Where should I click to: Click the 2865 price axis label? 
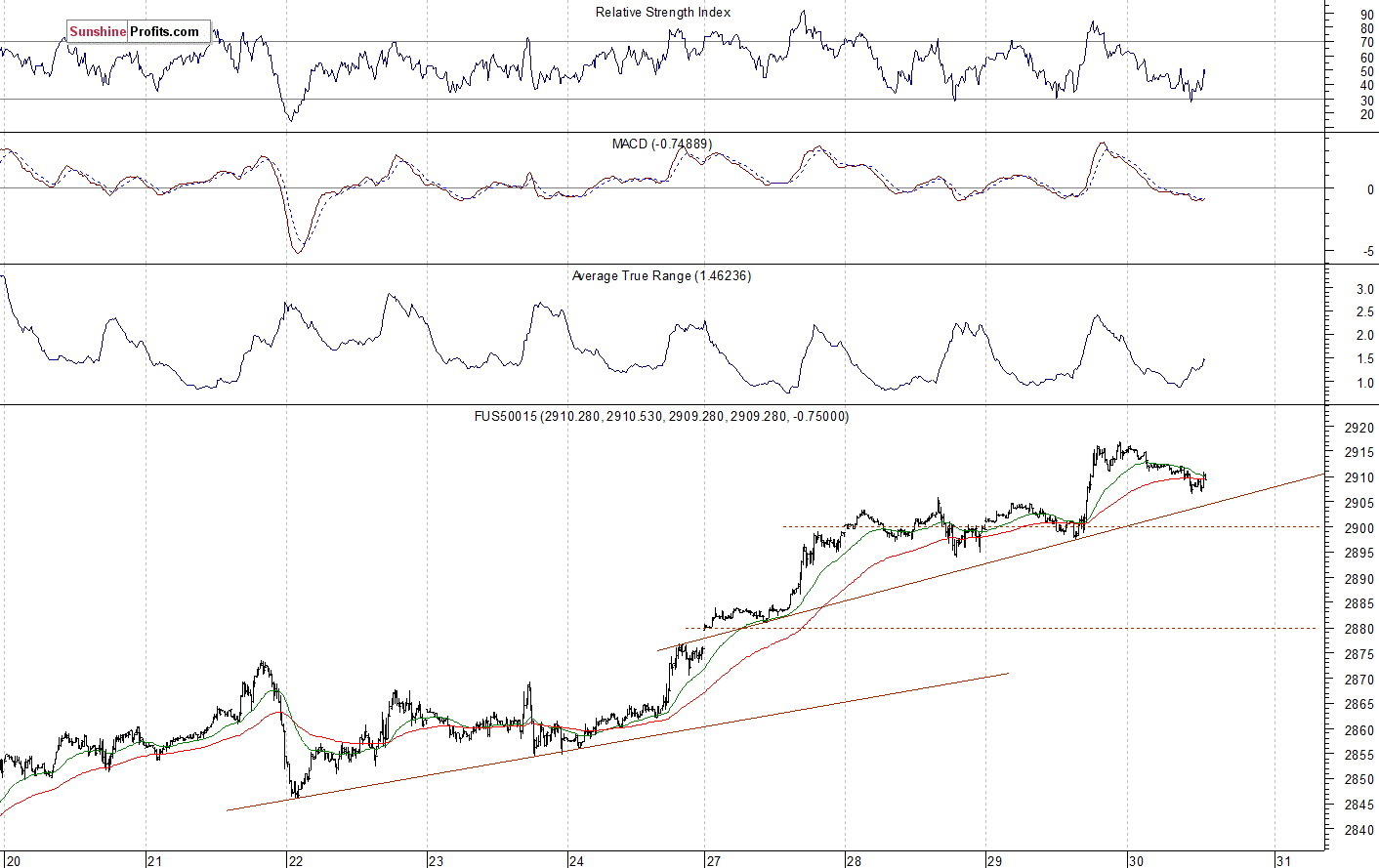click(1359, 705)
